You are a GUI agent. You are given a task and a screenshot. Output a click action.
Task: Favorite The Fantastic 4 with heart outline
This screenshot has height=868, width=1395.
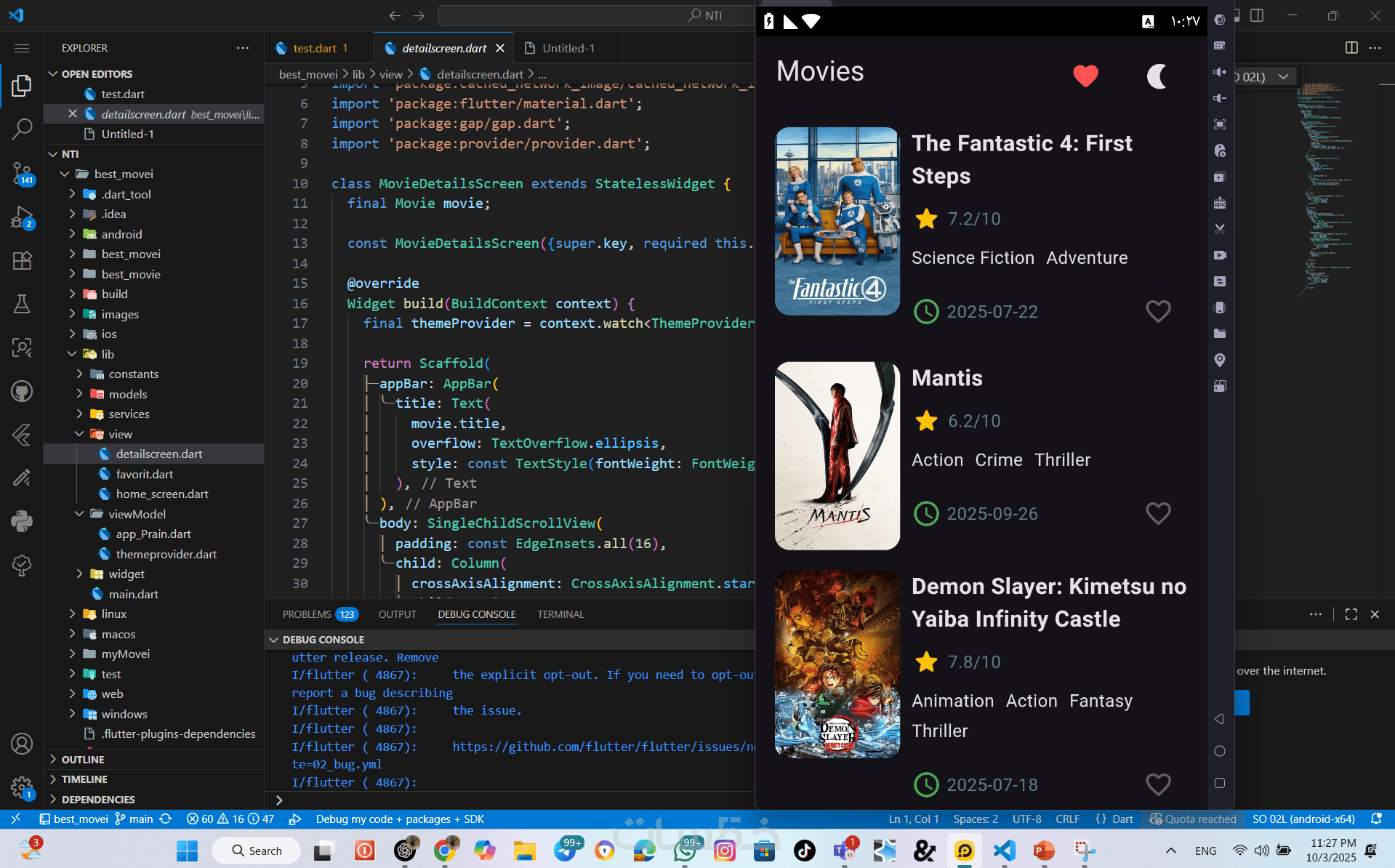point(1158,311)
